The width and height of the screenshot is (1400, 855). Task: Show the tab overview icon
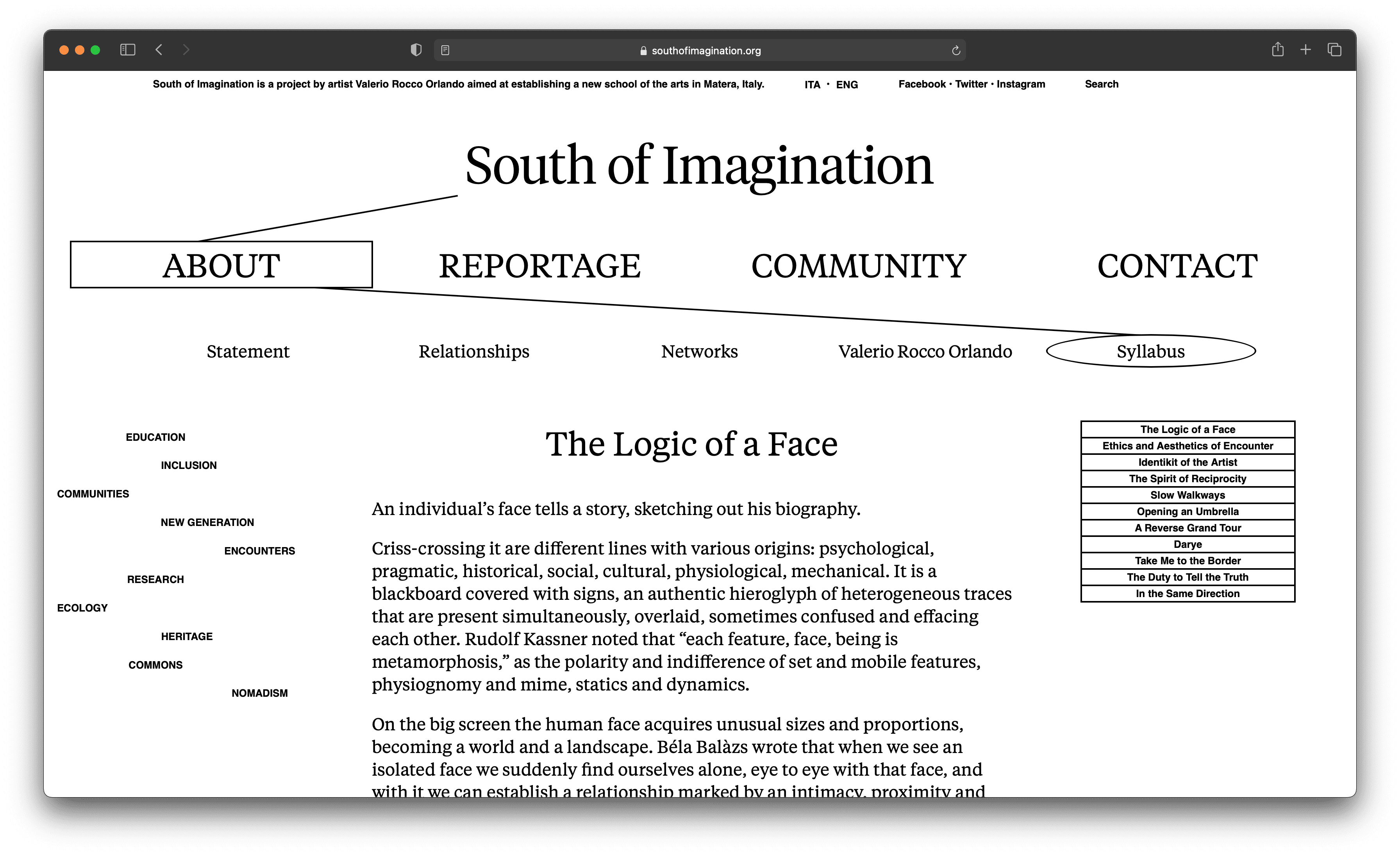(x=1334, y=50)
